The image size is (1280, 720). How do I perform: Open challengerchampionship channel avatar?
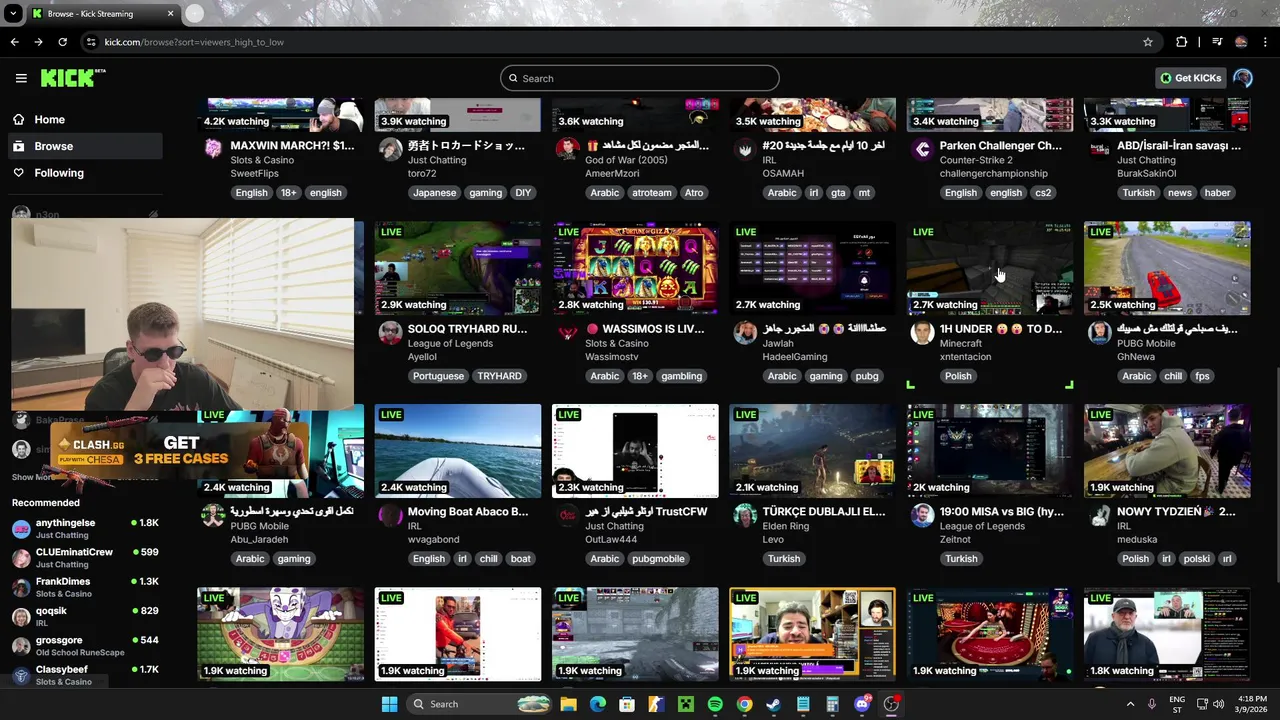tap(922, 149)
